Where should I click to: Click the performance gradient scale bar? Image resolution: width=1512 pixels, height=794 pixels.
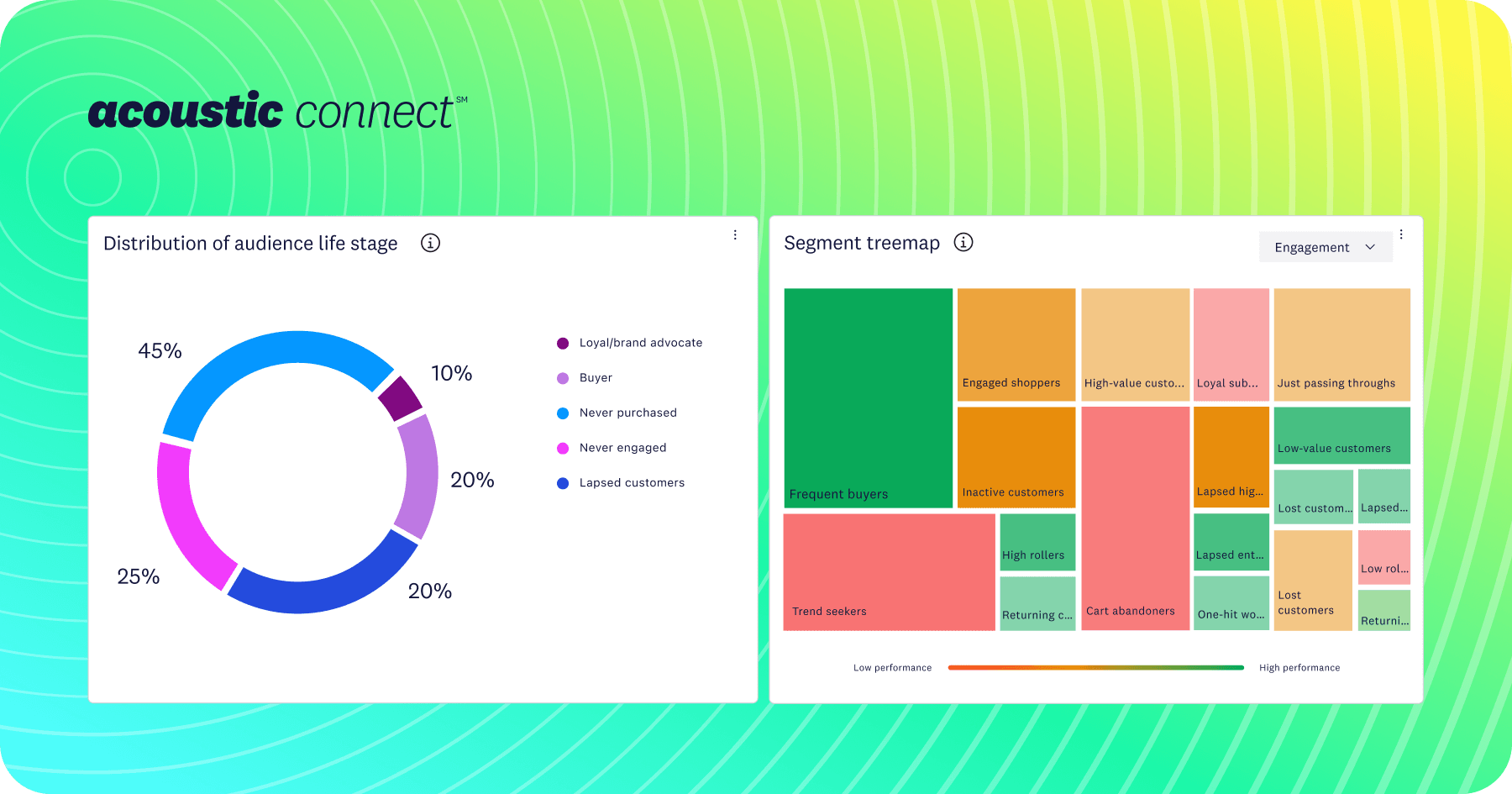coord(1095,668)
